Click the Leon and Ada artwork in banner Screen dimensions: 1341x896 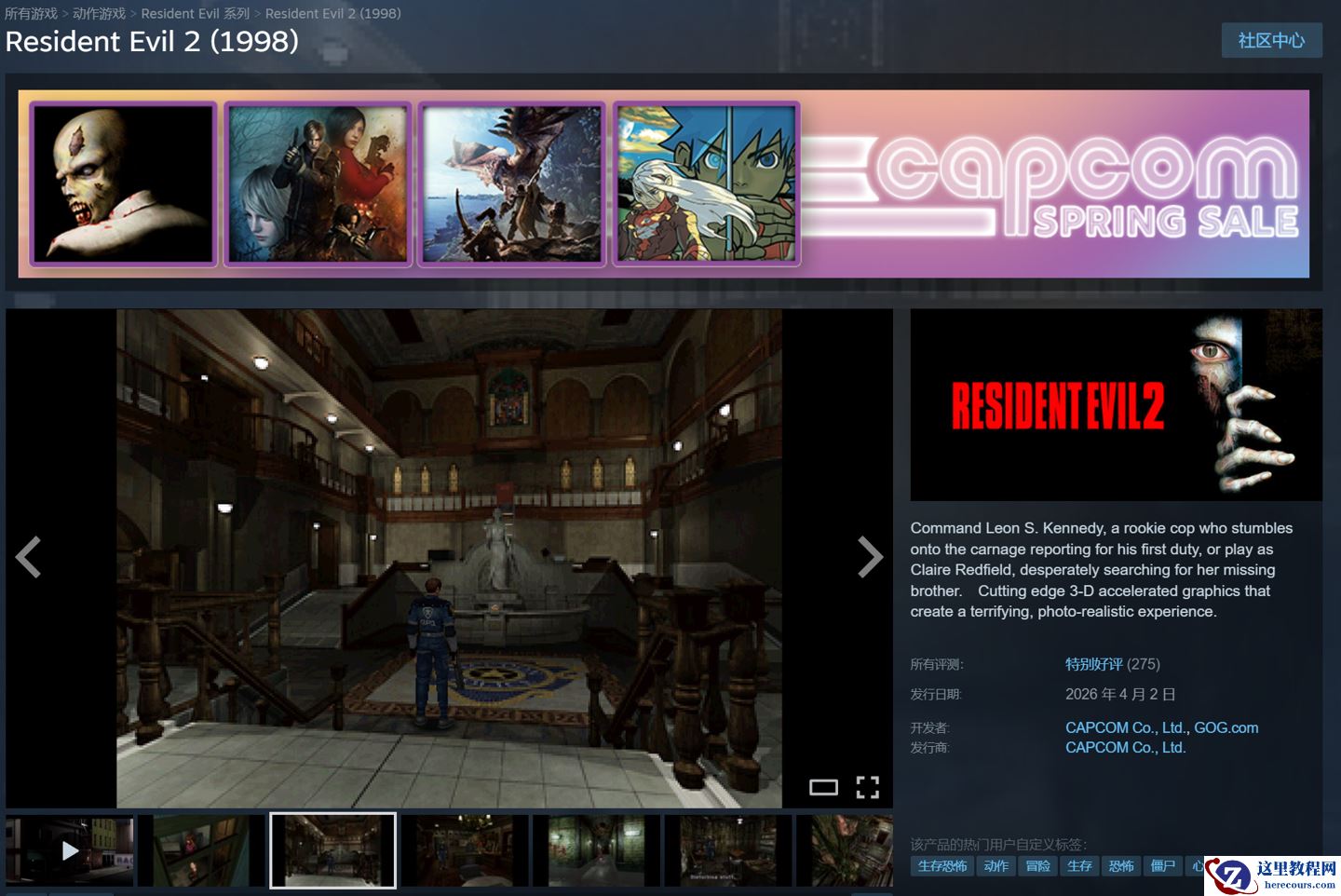click(x=318, y=184)
